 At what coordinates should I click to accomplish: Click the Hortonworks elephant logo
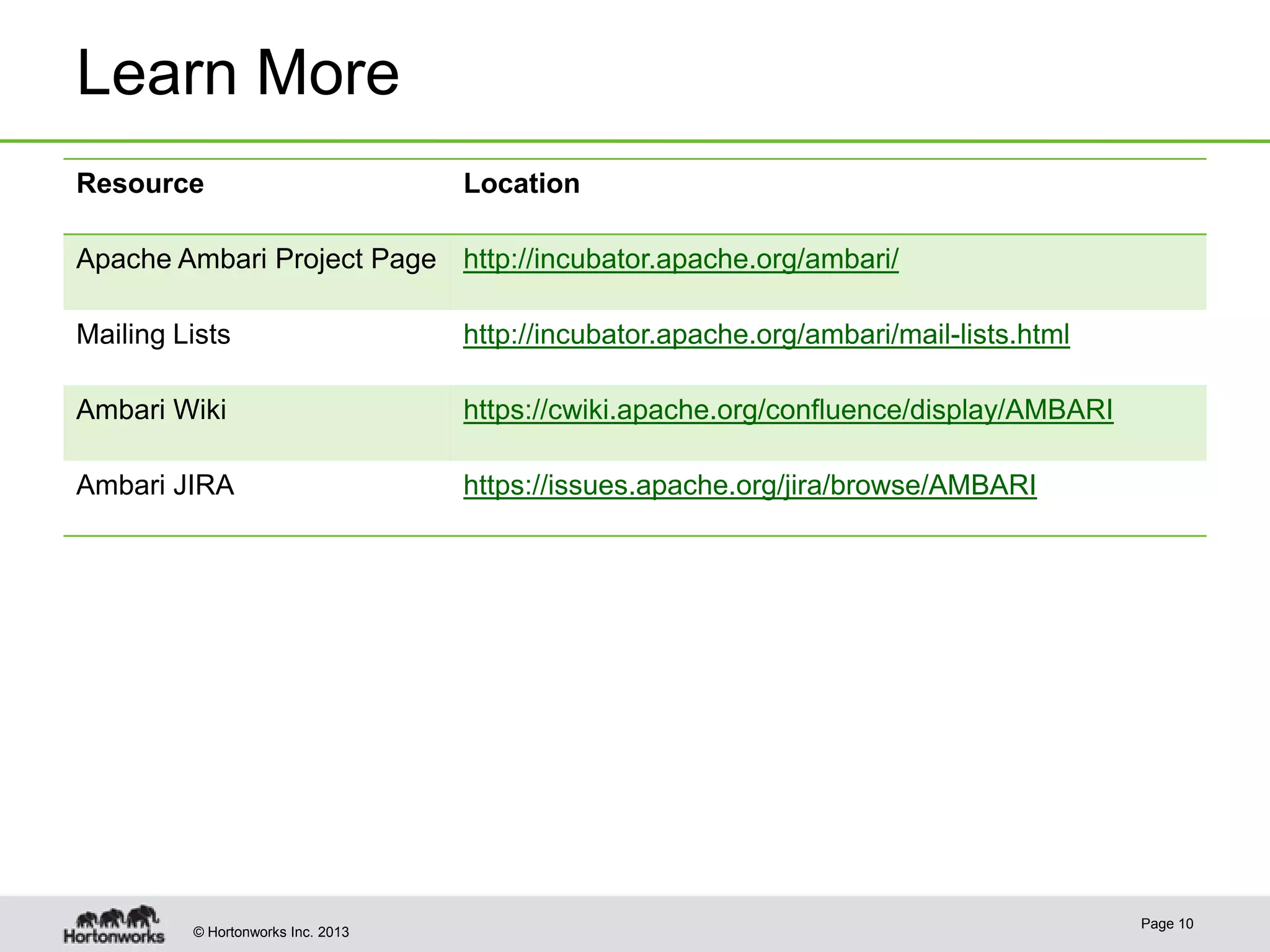(x=115, y=924)
